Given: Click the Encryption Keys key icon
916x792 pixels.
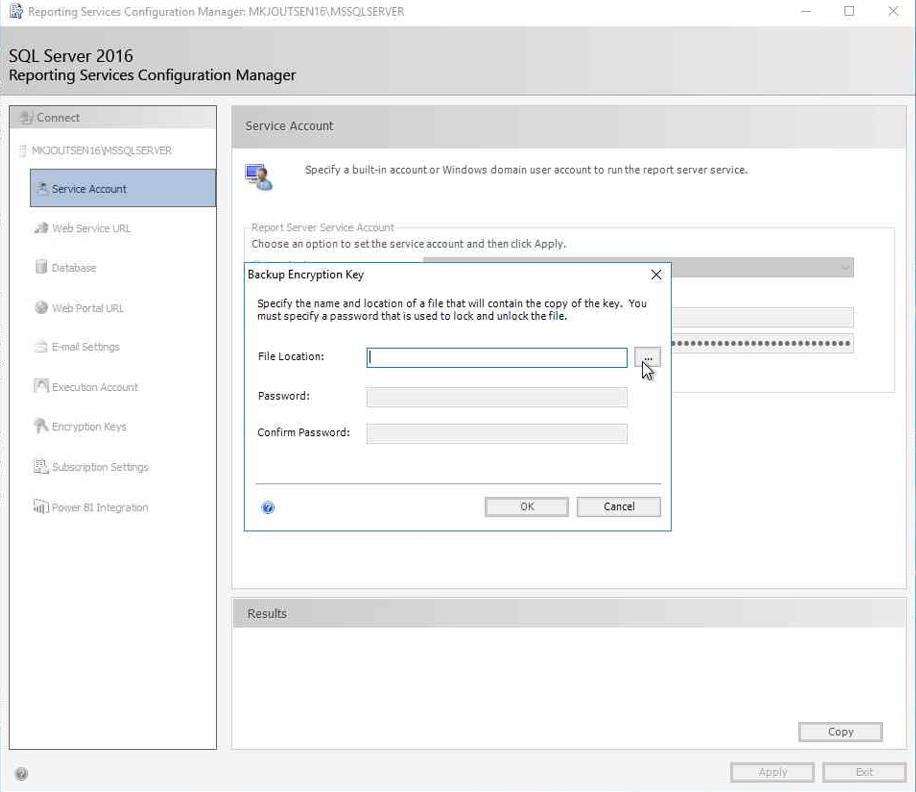Looking at the screenshot, I should tap(41, 426).
